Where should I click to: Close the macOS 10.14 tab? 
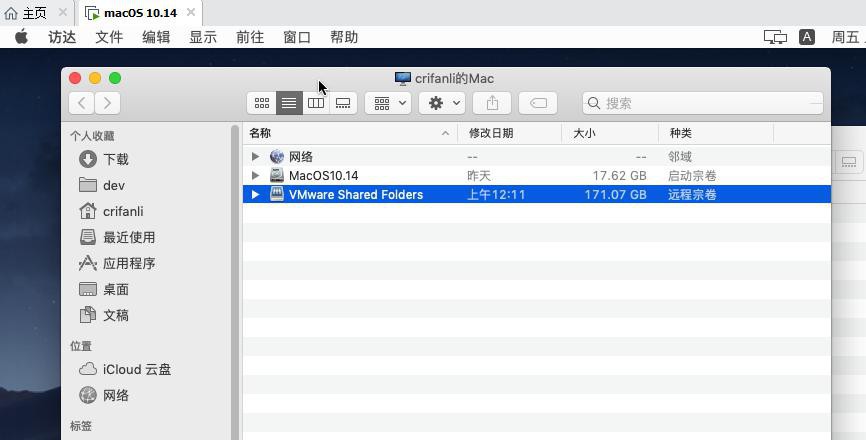(191, 12)
